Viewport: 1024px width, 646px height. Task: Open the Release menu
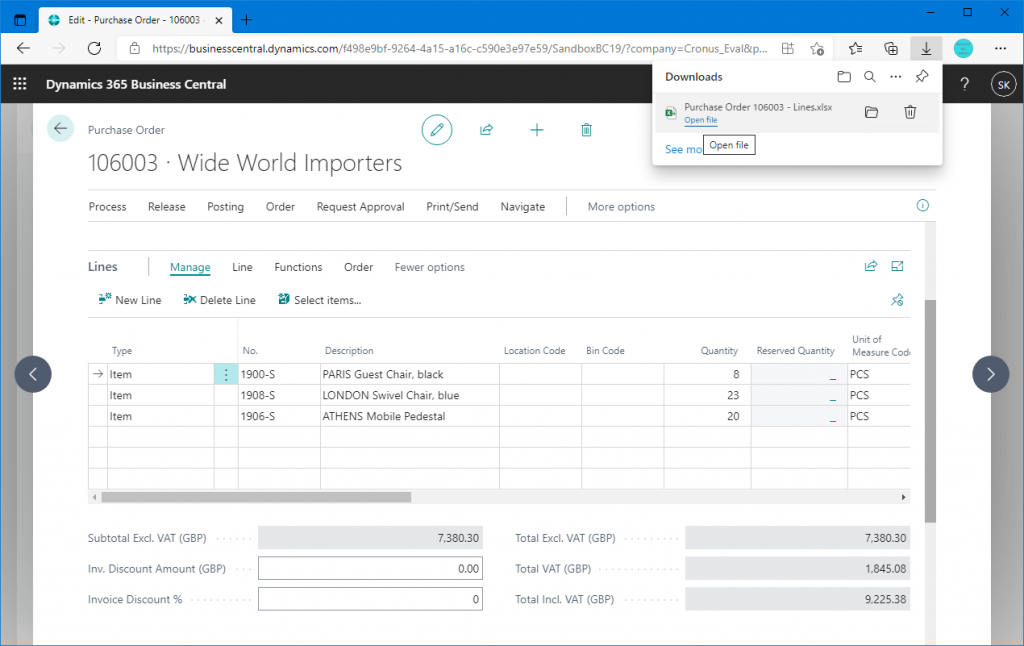167,206
